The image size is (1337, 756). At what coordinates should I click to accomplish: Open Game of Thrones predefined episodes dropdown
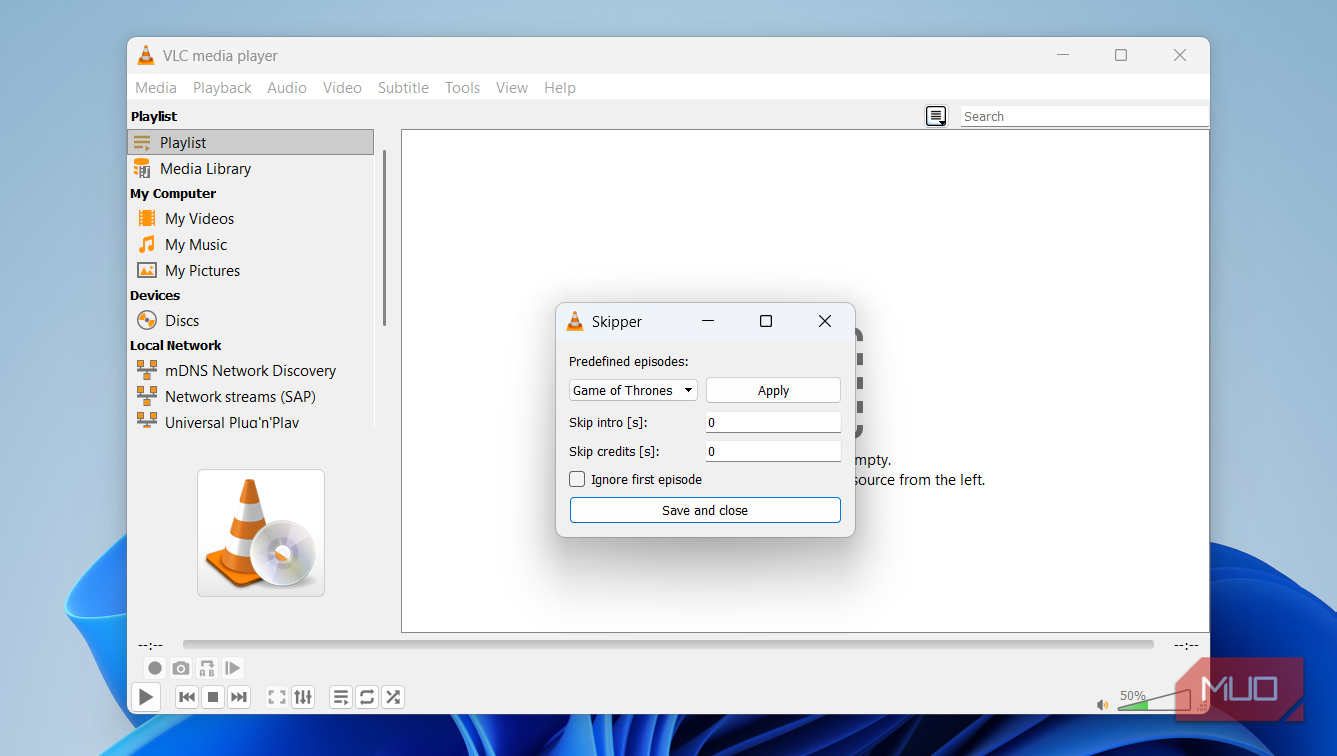[633, 390]
